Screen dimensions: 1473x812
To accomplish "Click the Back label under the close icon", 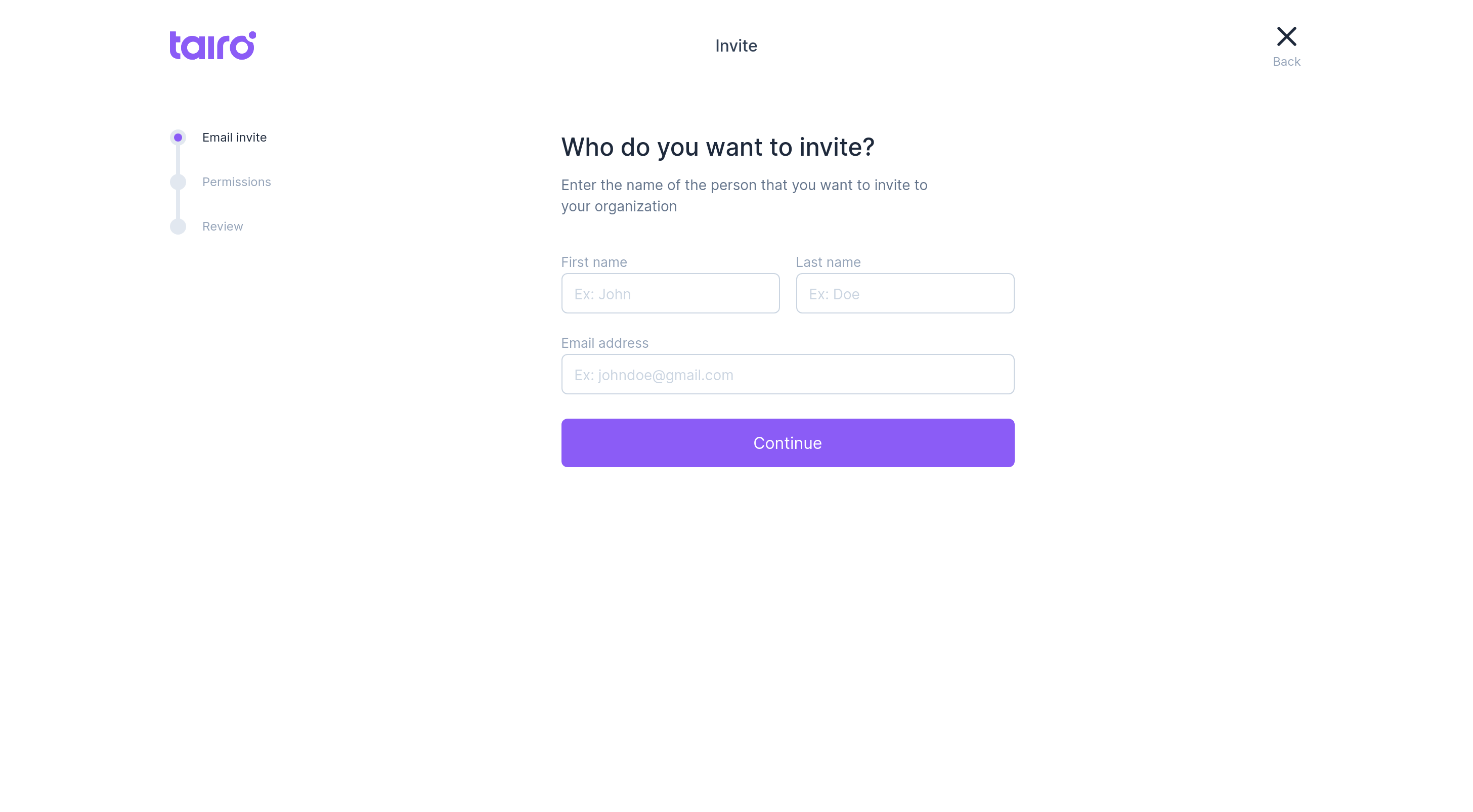I will pyautogui.click(x=1286, y=62).
